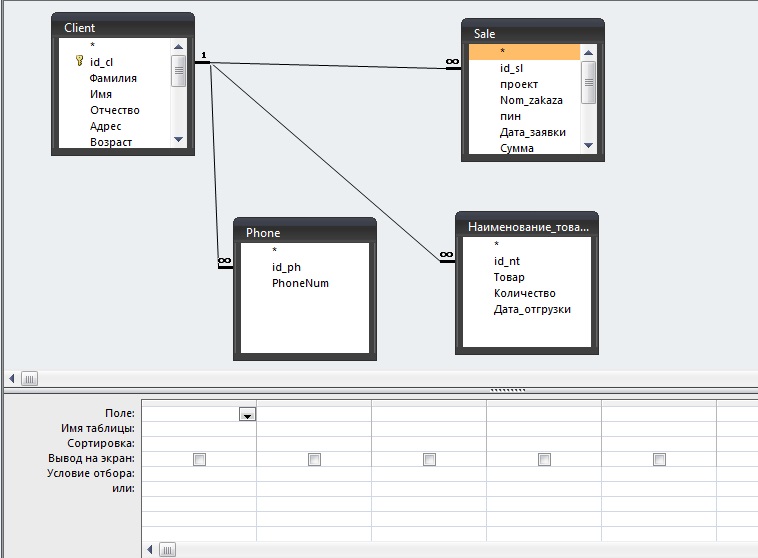Click left arrow of the diagram pane scrollbar

(12, 378)
